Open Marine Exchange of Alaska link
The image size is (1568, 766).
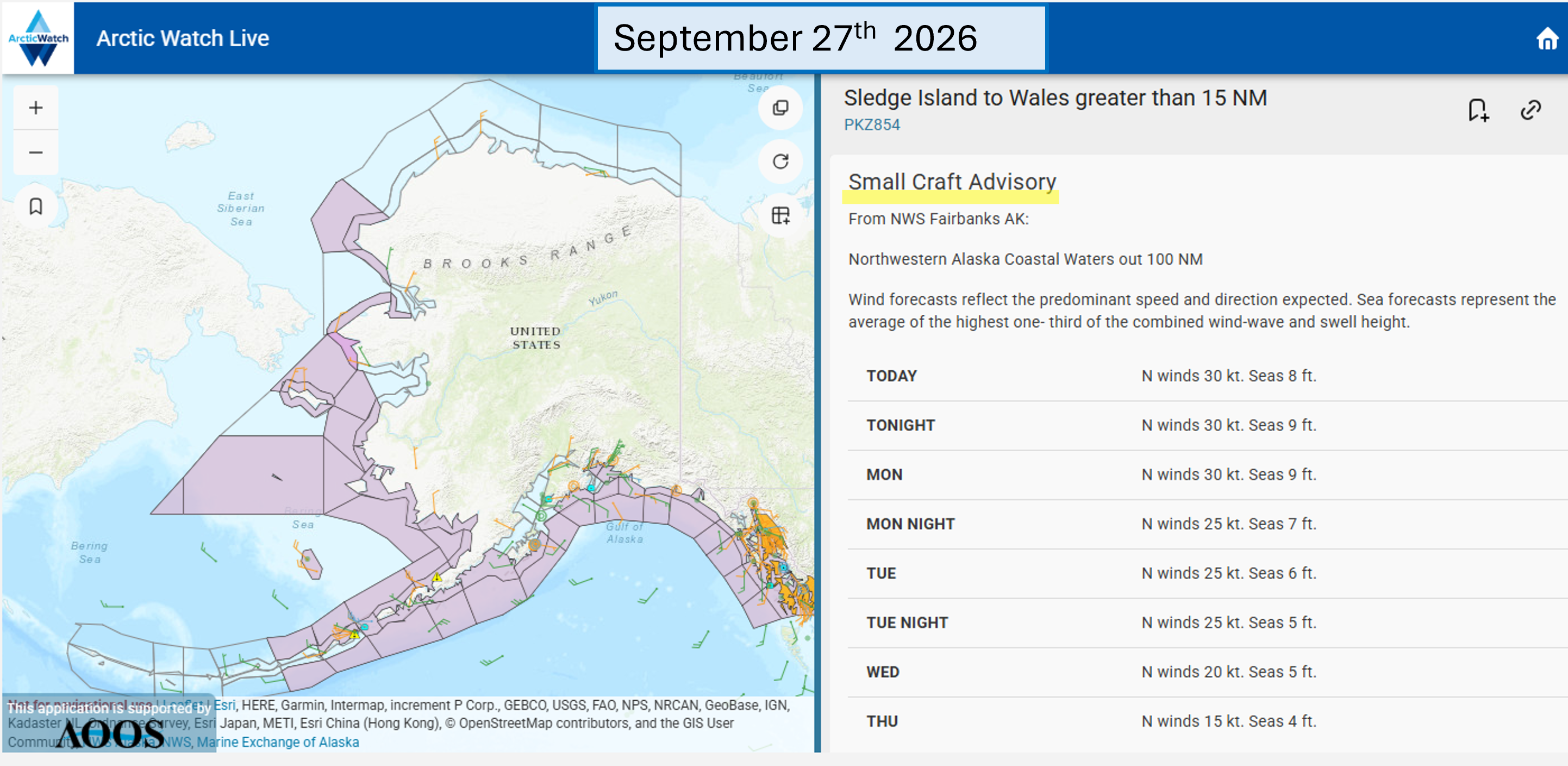pyautogui.click(x=278, y=742)
